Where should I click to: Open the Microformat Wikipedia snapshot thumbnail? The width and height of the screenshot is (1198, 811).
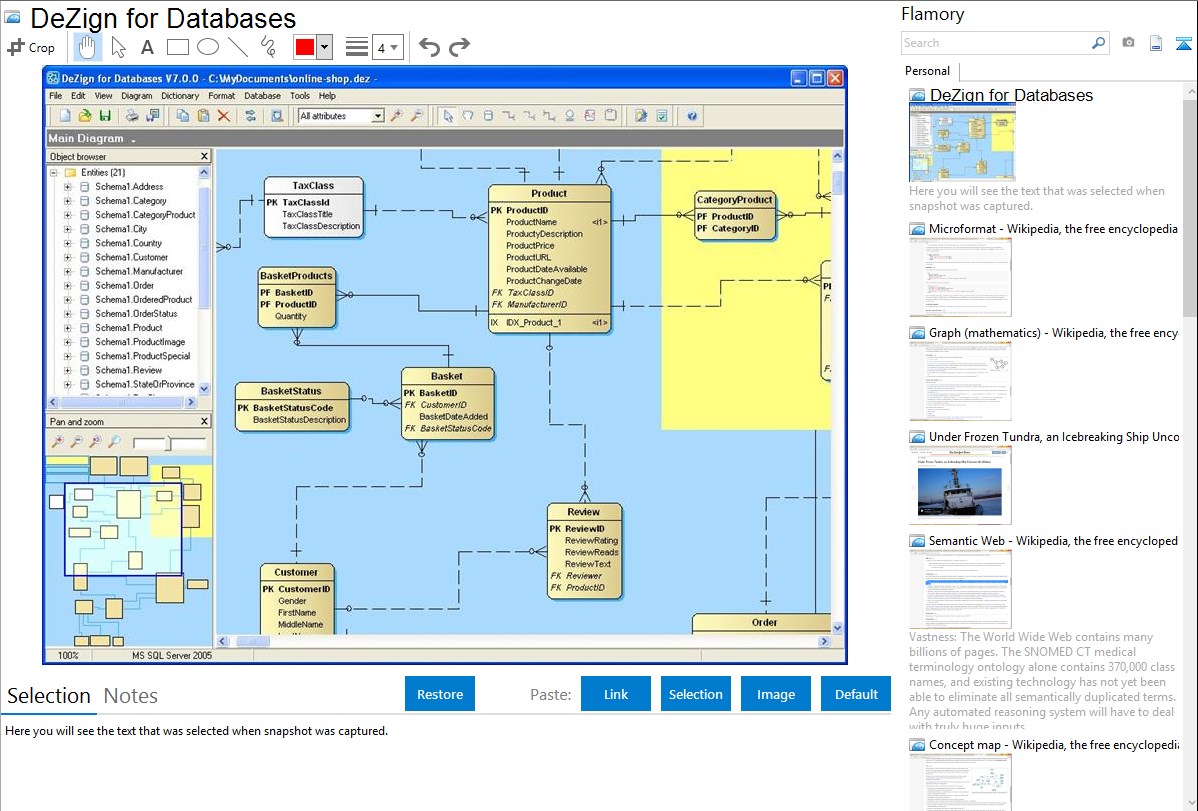tap(960, 277)
